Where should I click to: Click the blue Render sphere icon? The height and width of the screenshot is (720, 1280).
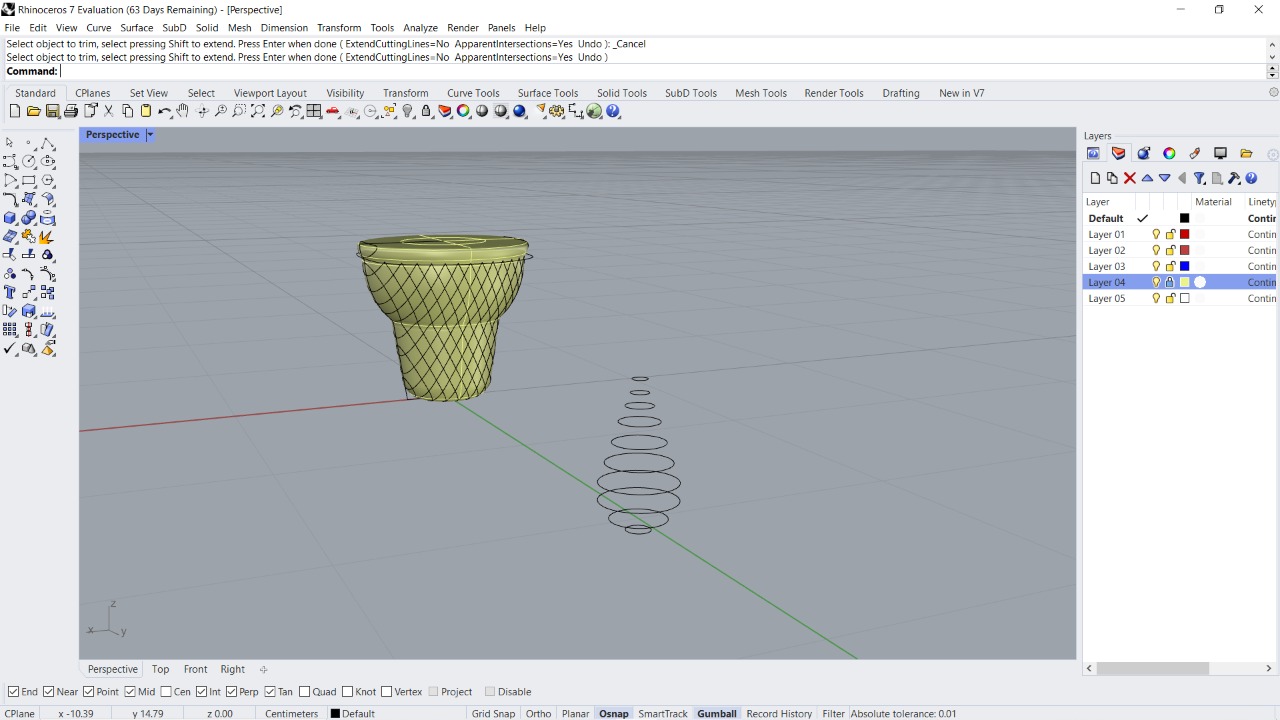pos(520,111)
